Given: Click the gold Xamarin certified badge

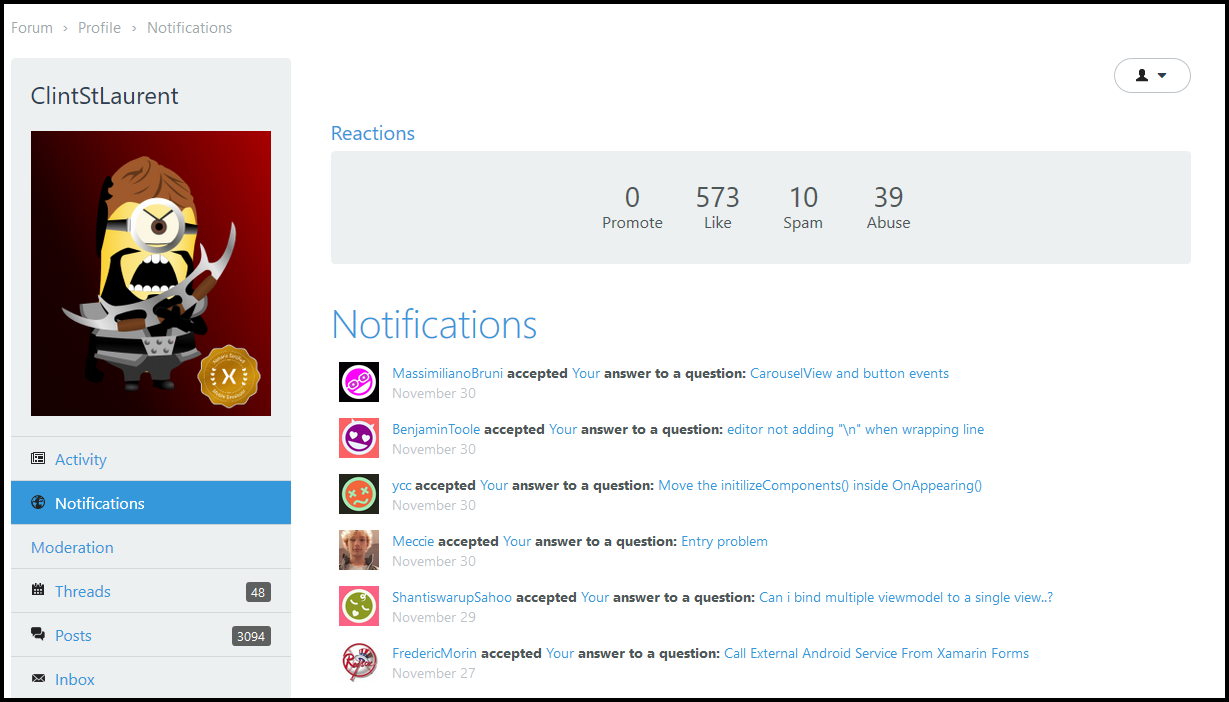Looking at the screenshot, I should pyautogui.click(x=229, y=376).
